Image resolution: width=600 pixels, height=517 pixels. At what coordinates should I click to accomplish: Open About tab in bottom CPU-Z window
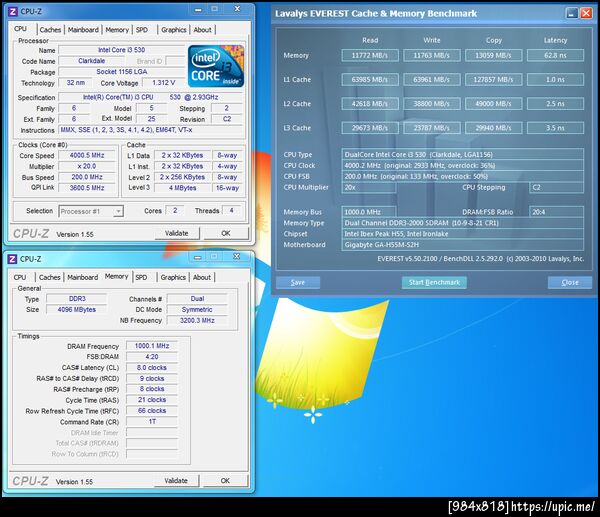[202, 277]
